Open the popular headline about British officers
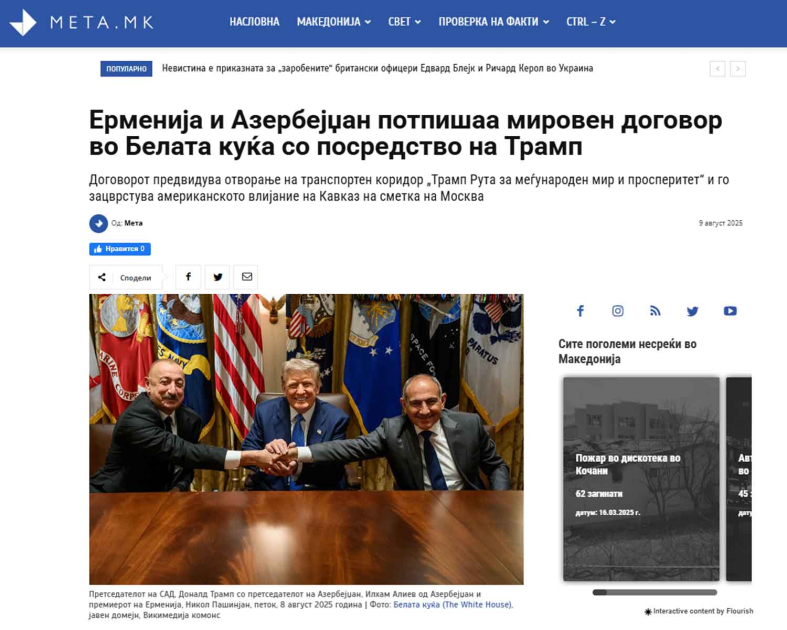This screenshot has height=630, width=787. 377,68
